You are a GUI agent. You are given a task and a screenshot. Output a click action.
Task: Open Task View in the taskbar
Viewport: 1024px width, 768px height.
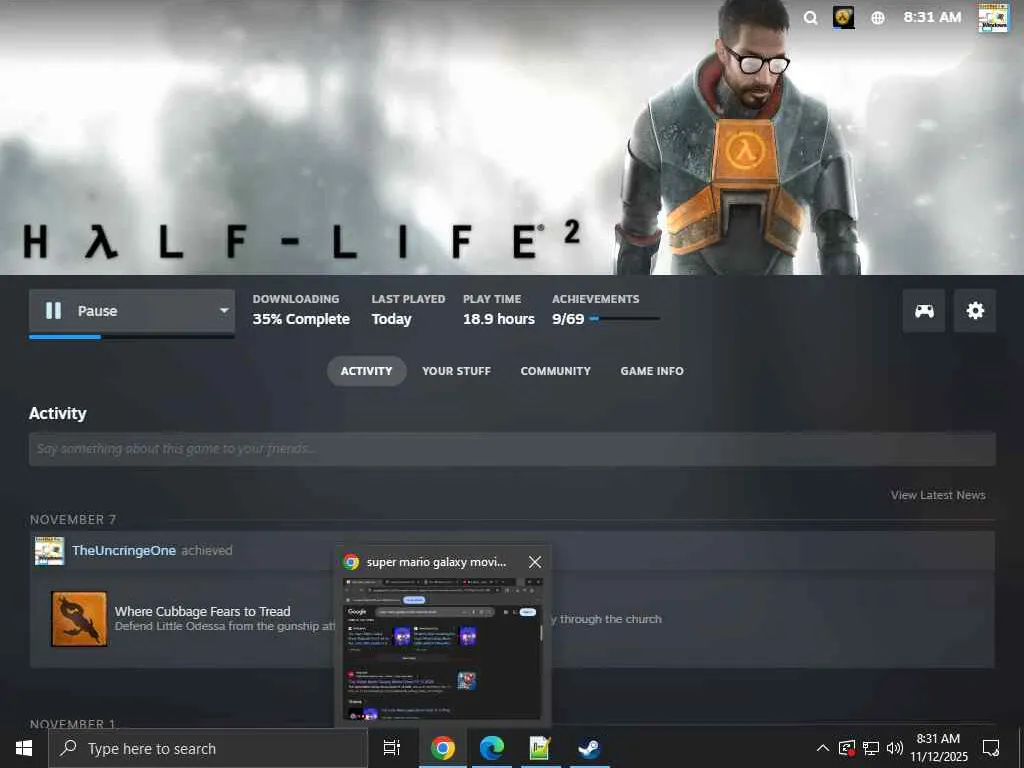[392, 748]
